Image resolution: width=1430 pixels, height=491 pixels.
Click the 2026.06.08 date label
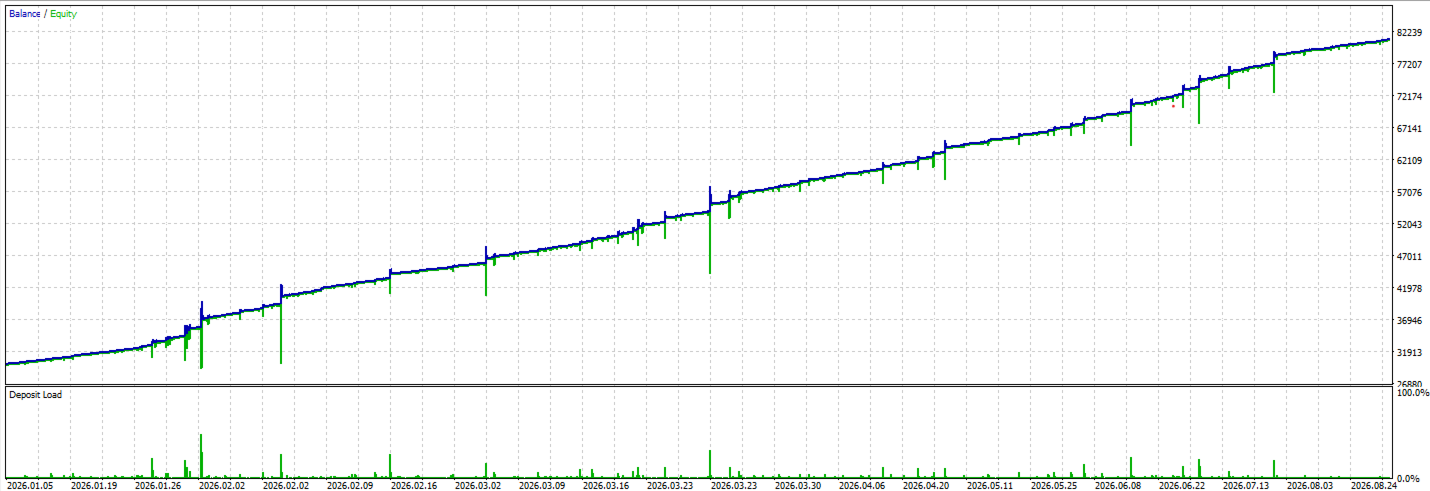(x=1118, y=485)
